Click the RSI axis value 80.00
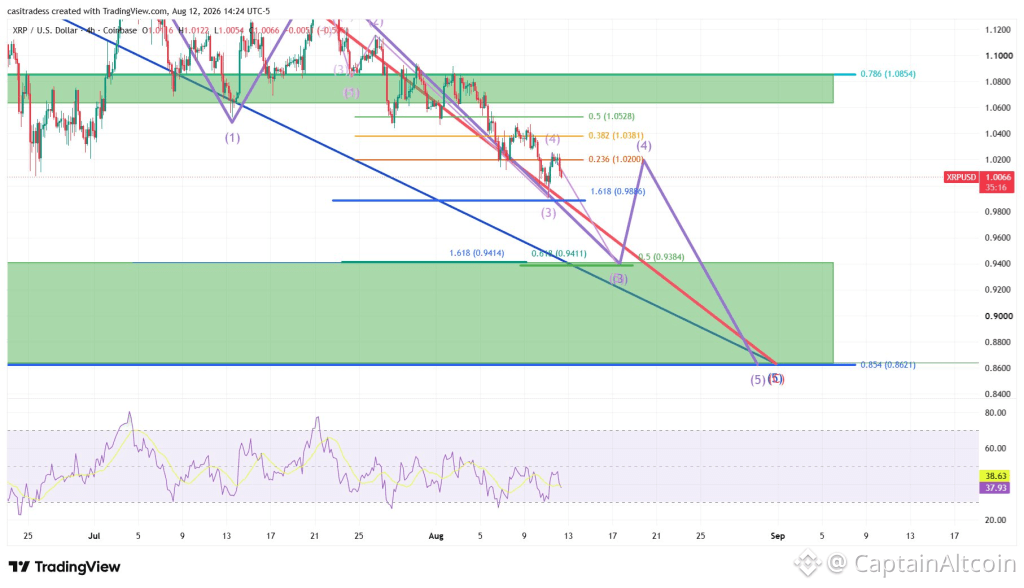The image size is (1024, 588). coord(995,413)
